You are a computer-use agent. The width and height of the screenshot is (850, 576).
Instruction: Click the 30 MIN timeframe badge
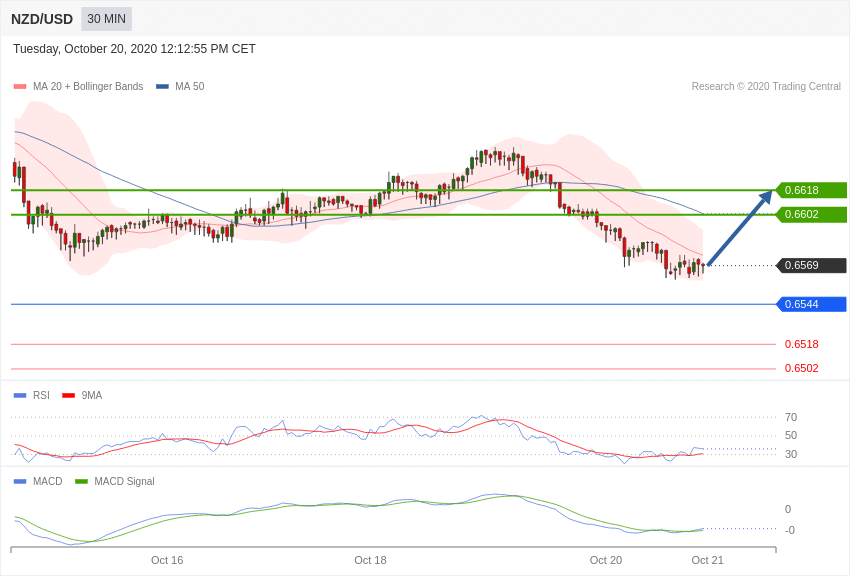[x=106, y=19]
